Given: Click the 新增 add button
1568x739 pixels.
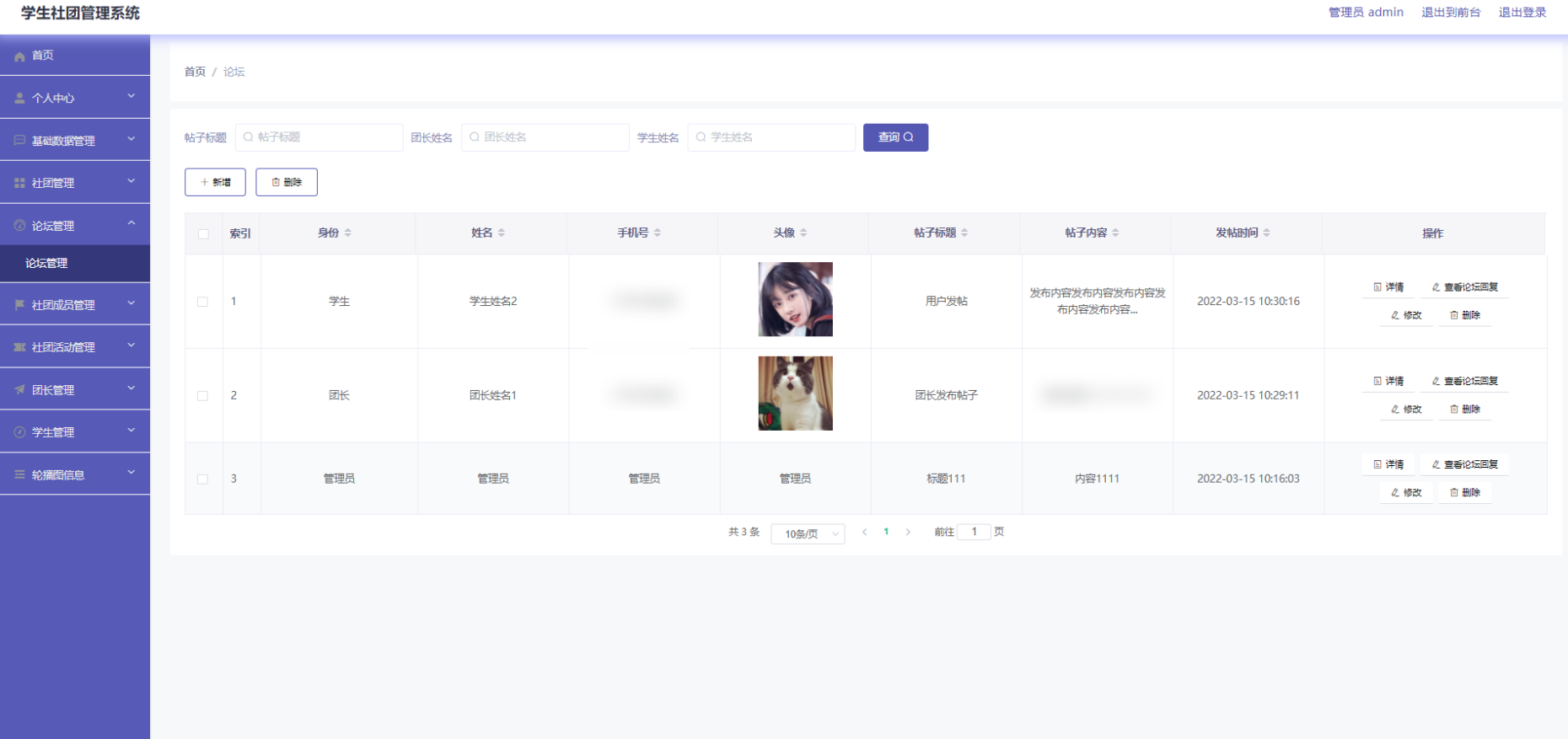Looking at the screenshot, I should pyautogui.click(x=215, y=182).
